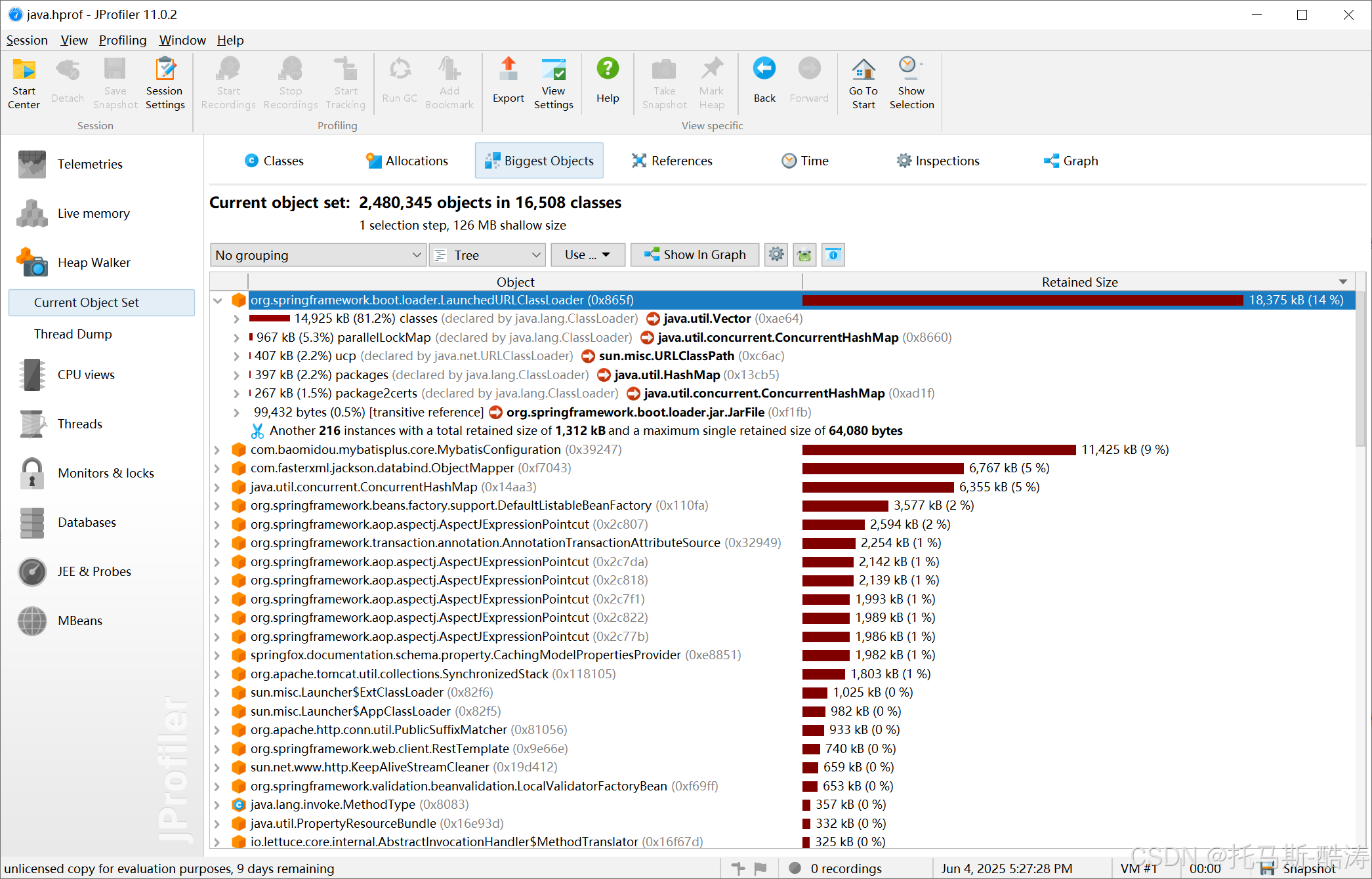Open the Telemetries sidebar section
The width and height of the screenshot is (1372, 879).
pos(90,164)
